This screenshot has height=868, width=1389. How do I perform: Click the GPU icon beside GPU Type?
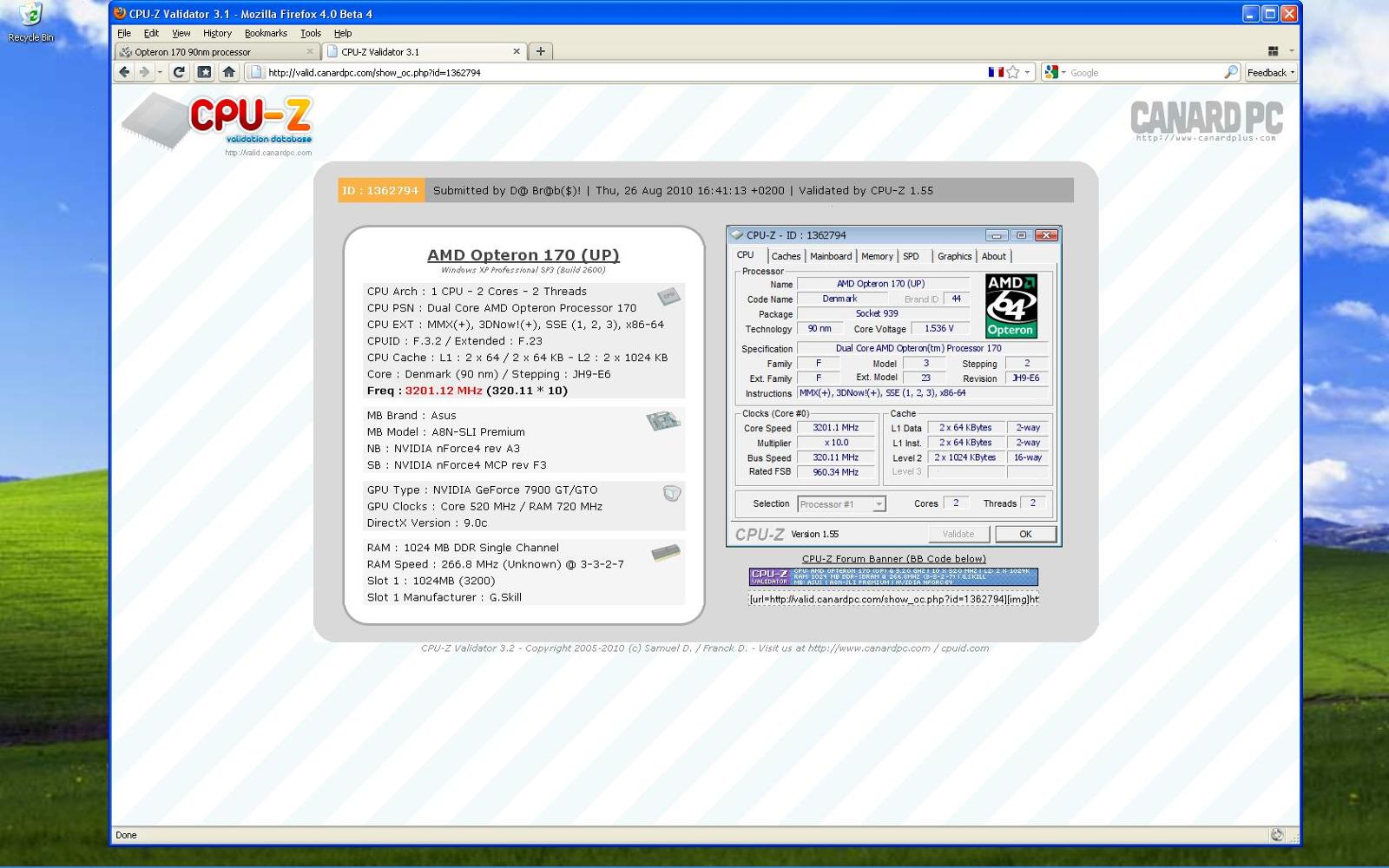pos(671,493)
